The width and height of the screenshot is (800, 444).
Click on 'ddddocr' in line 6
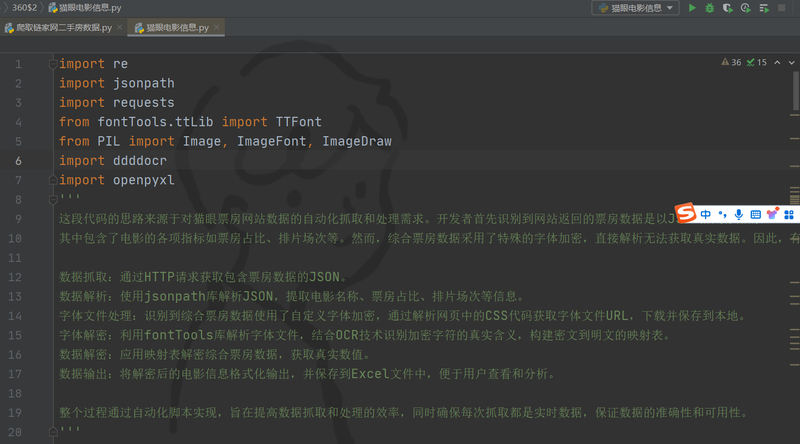tap(140, 161)
